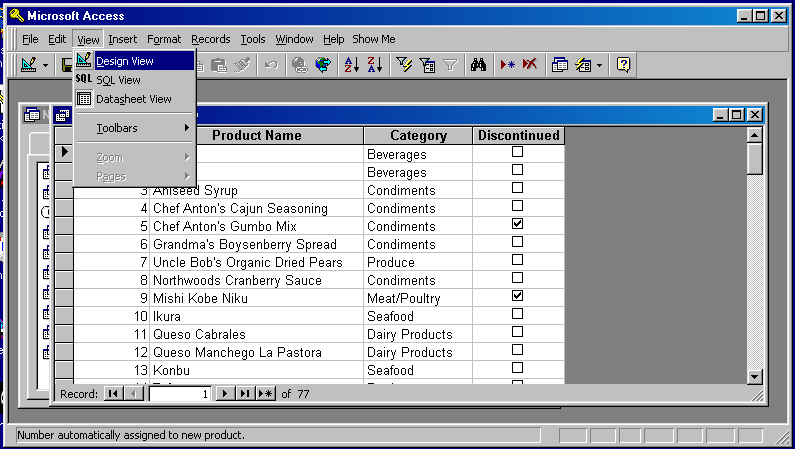This screenshot has height=449, width=795.
Task: Click the Find binoculars icon
Action: (x=478, y=65)
